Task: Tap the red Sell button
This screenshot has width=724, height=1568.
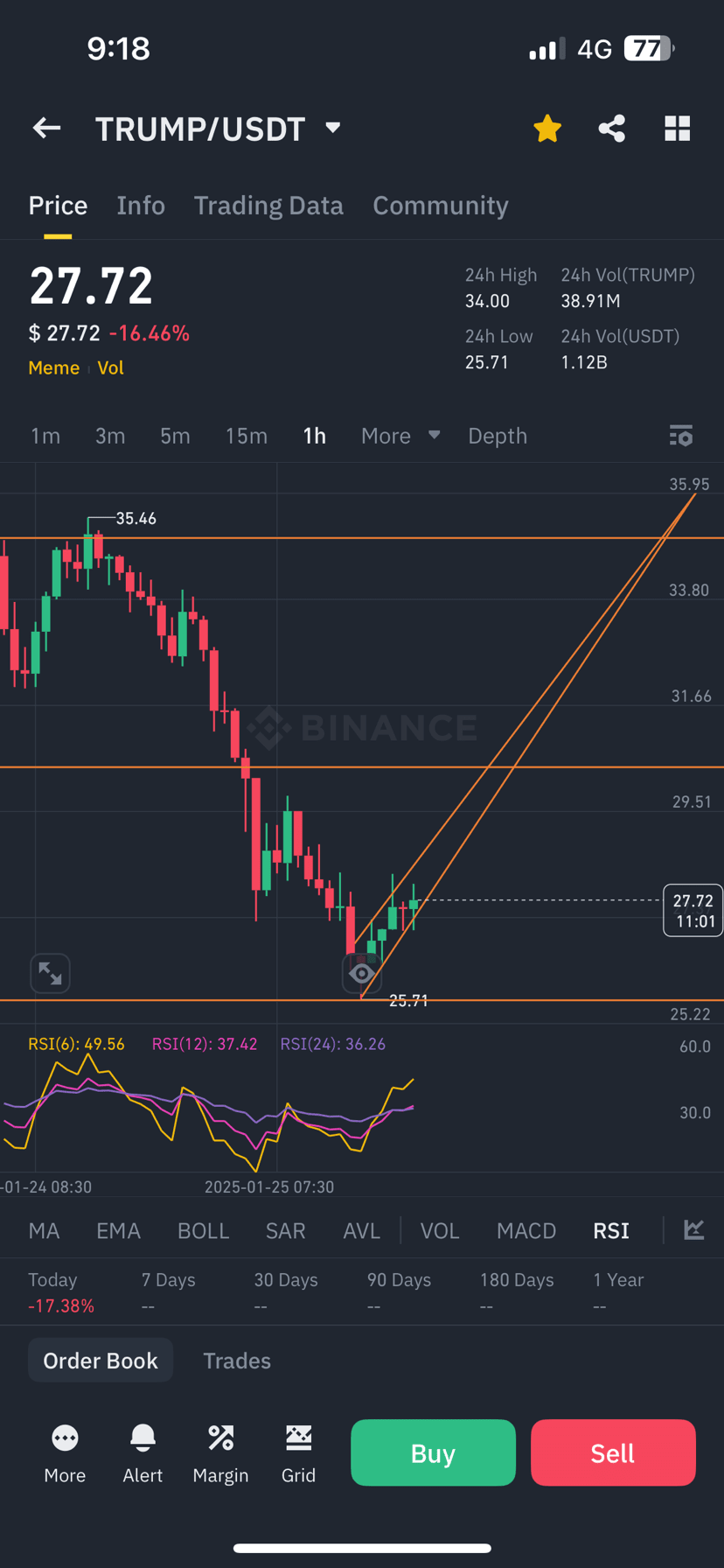Action: tap(613, 1452)
